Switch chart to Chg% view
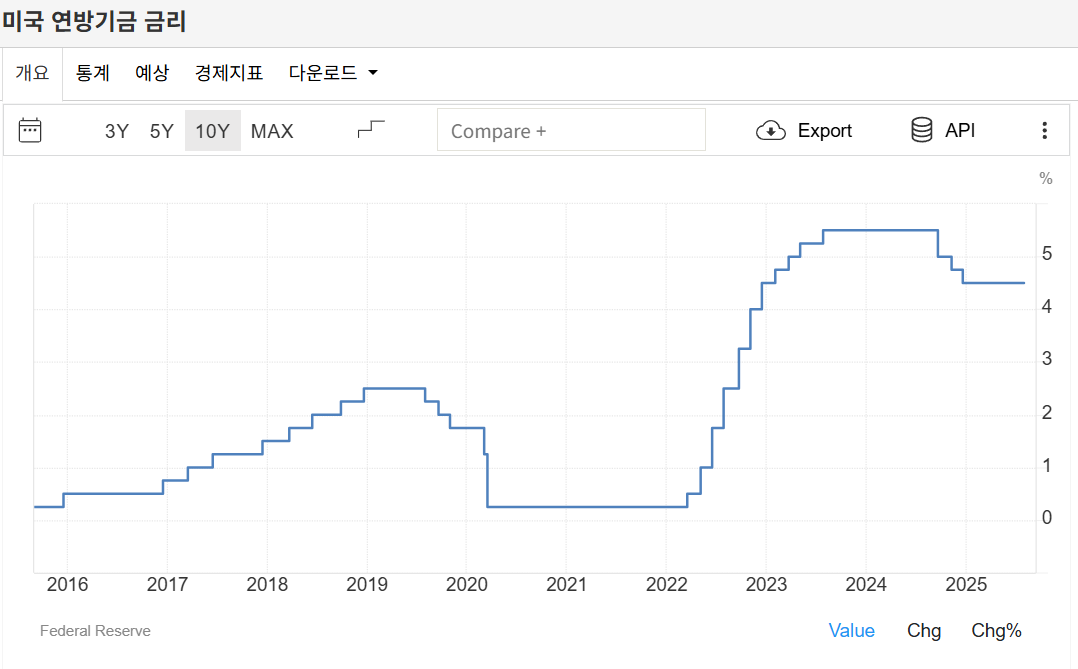The height and width of the screenshot is (669, 1078). pyautogui.click(x=996, y=630)
